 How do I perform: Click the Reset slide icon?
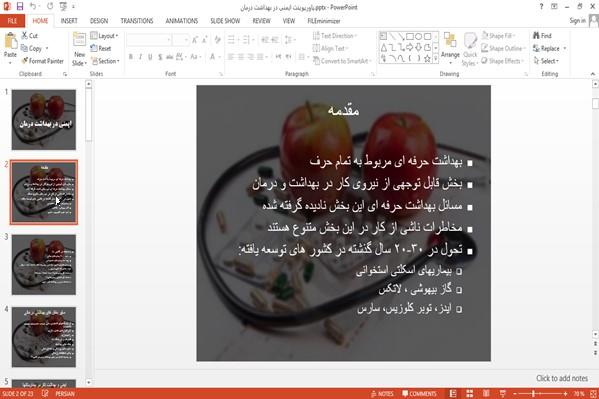pos(94,48)
